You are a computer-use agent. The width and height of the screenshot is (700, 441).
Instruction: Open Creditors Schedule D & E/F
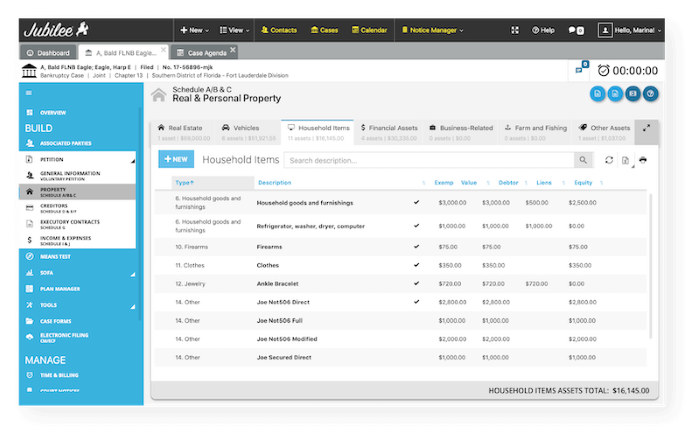coord(77,208)
